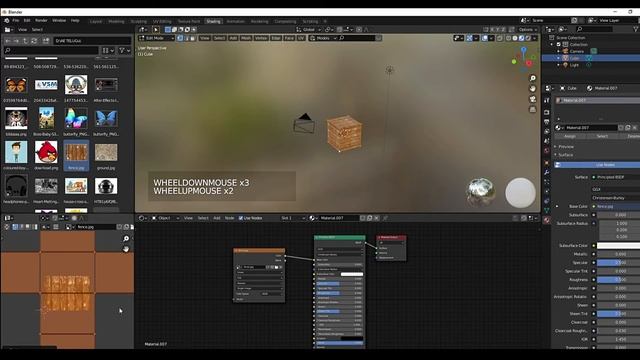
Task: Collapse the Surface panel
Action: tap(565, 155)
